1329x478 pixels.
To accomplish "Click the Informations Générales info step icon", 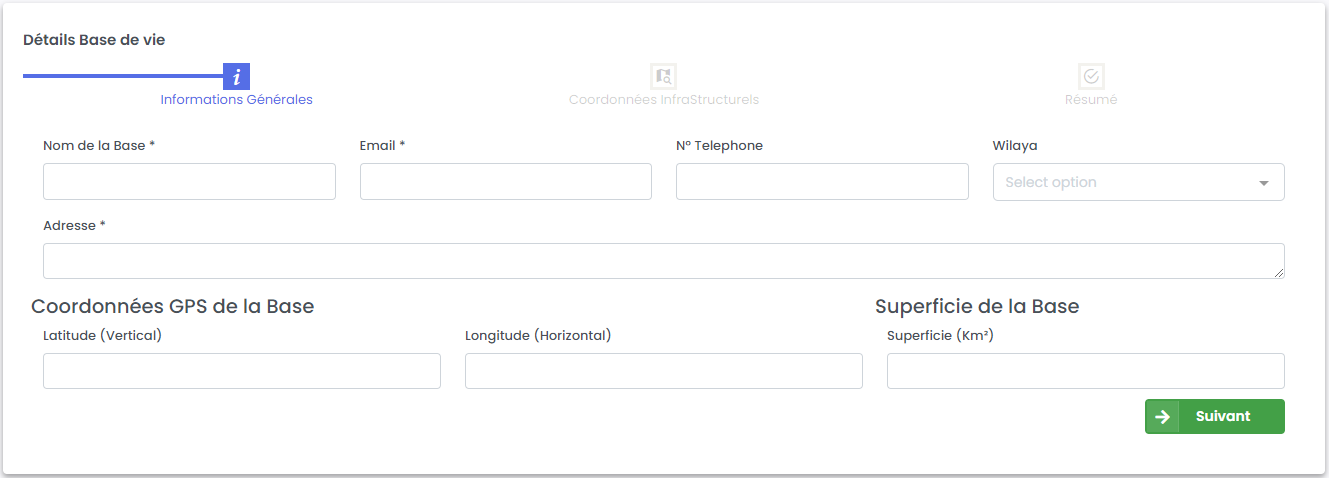I will point(236,77).
